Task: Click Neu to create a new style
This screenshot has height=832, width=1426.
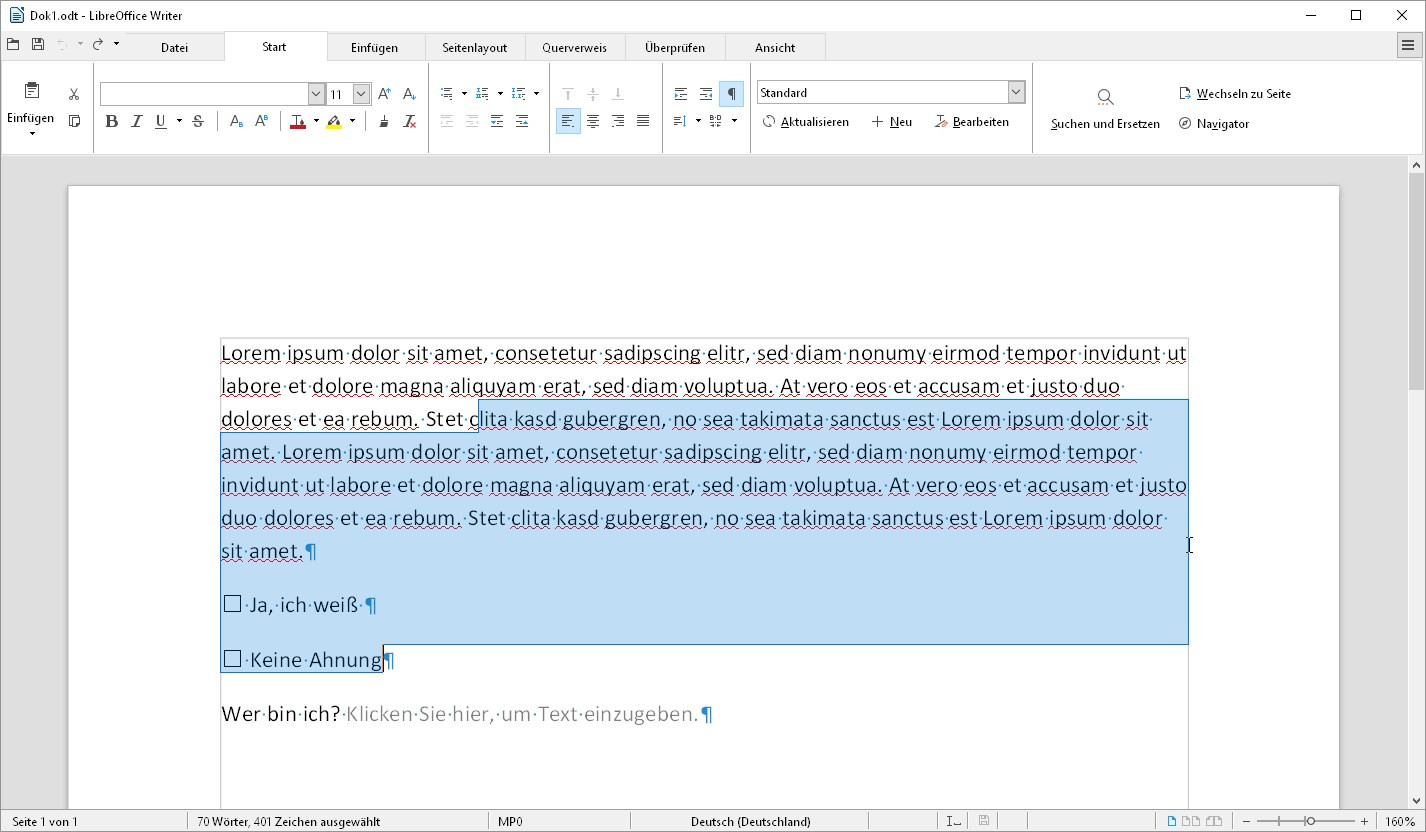Action: tap(891, 122)
